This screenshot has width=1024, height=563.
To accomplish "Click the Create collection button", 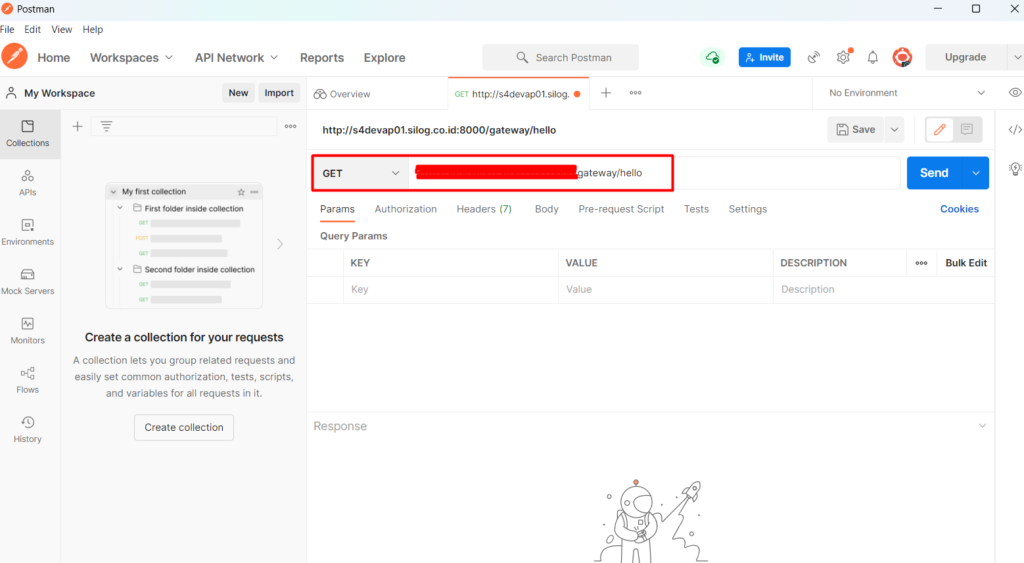I will pyautogui.click(x=184, y=427).
